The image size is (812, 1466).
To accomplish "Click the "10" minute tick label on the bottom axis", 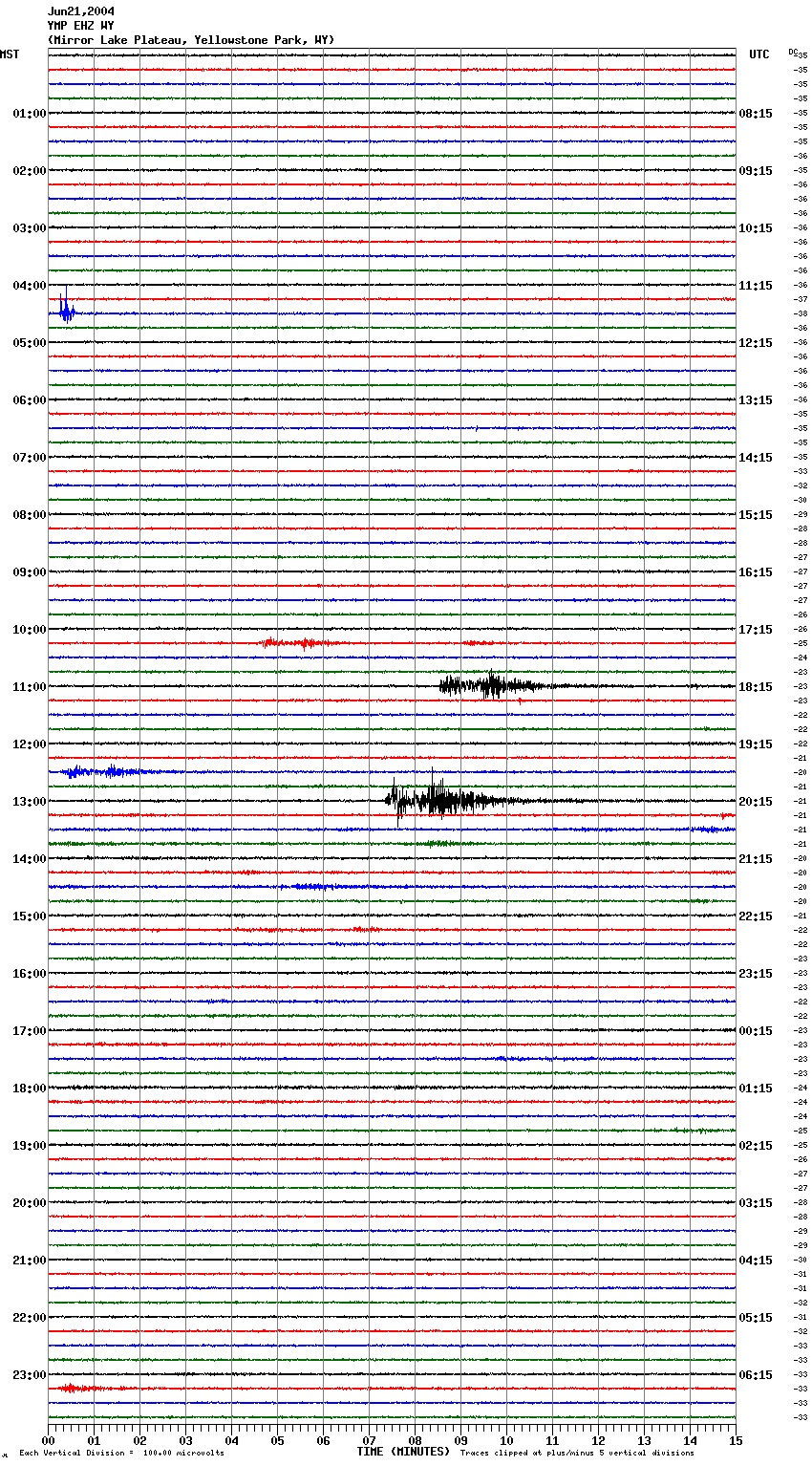I will click(x=506, y=1440).
